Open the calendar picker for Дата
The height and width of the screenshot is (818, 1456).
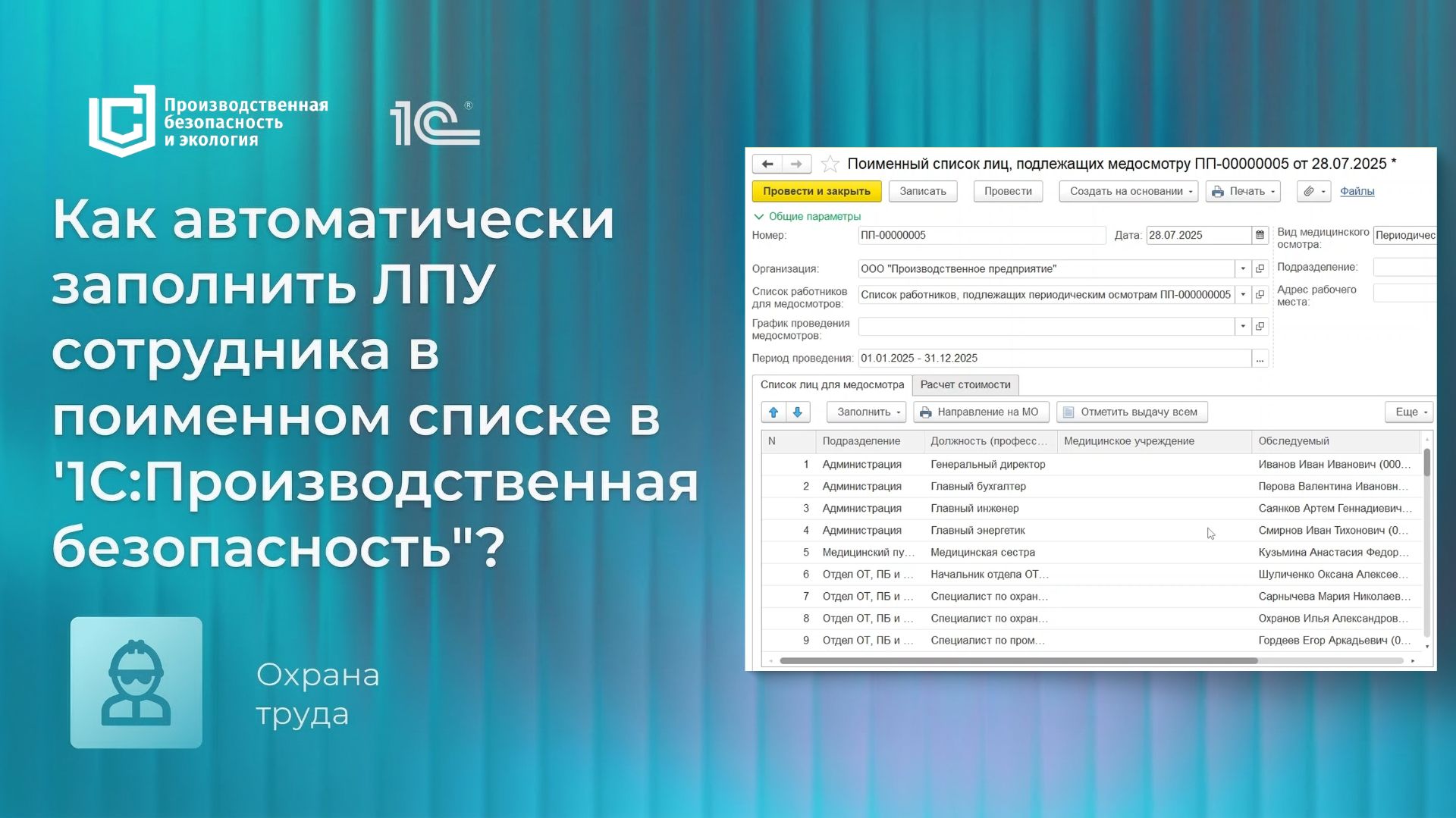click(x=1260, y=235)
